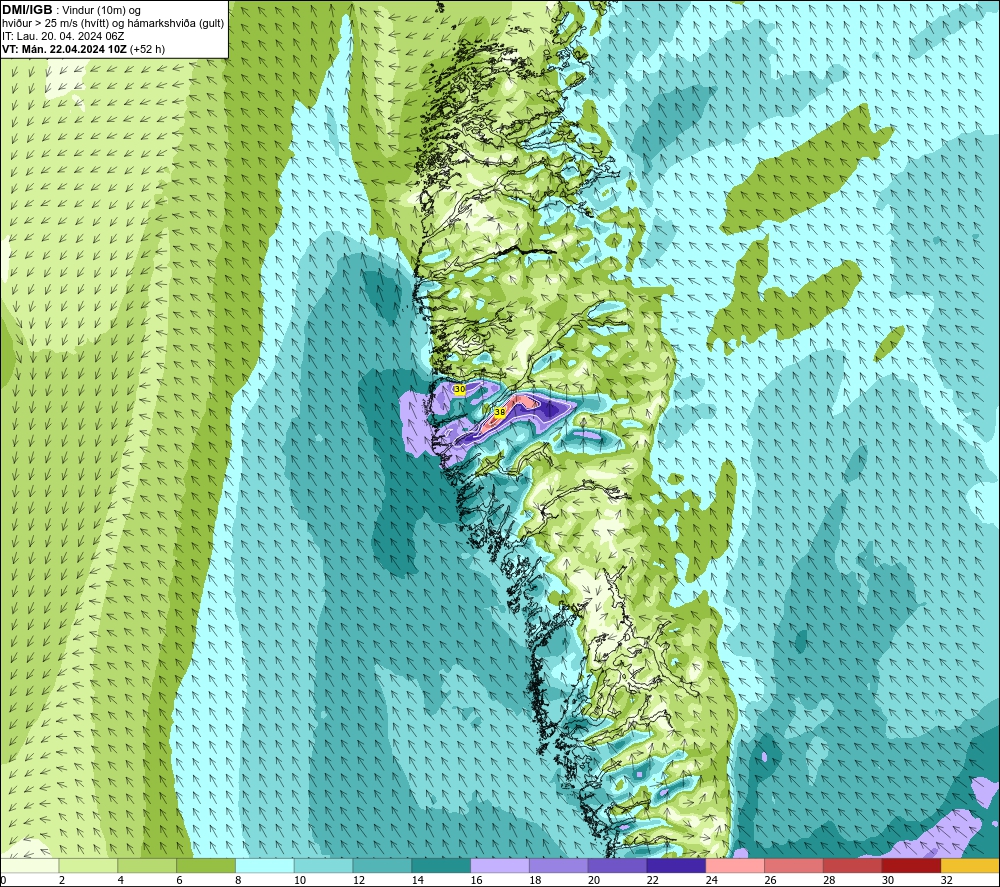Select the 12 tick label on the scale
The image size is (1000, 887).
pyautogui.click(x=358, y=881)
